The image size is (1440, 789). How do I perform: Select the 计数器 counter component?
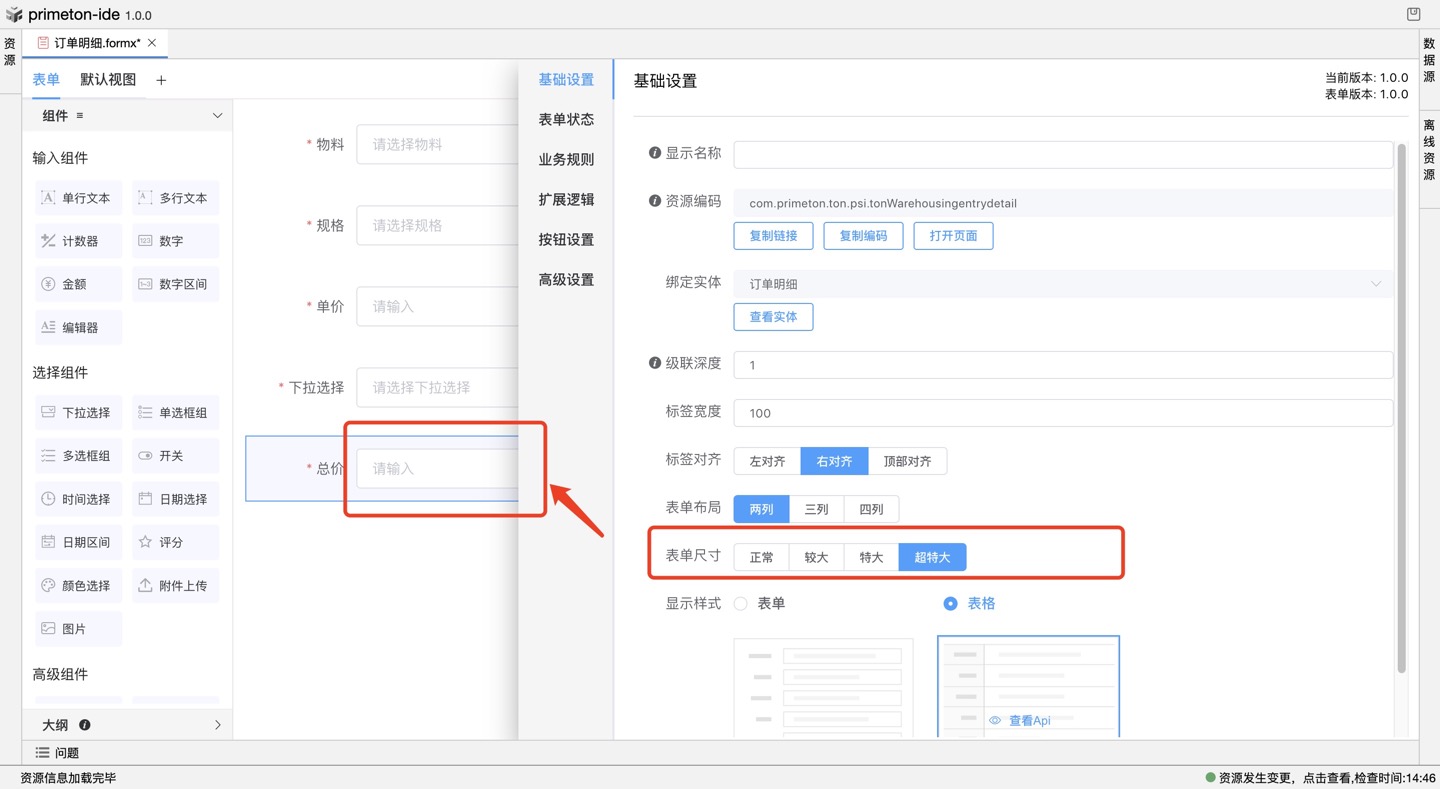77,240
